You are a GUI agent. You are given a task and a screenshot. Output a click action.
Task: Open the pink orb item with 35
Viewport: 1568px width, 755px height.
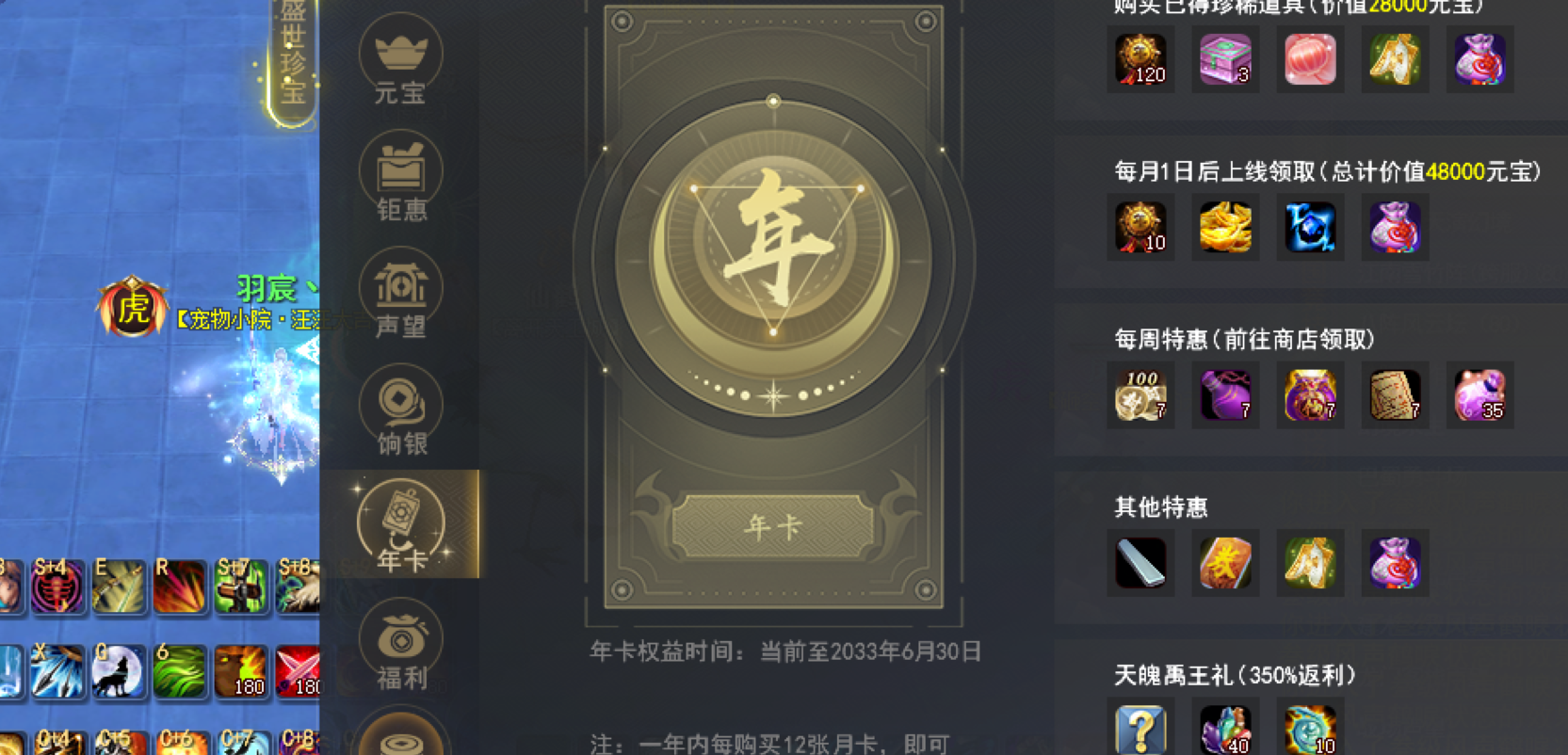1479,394
